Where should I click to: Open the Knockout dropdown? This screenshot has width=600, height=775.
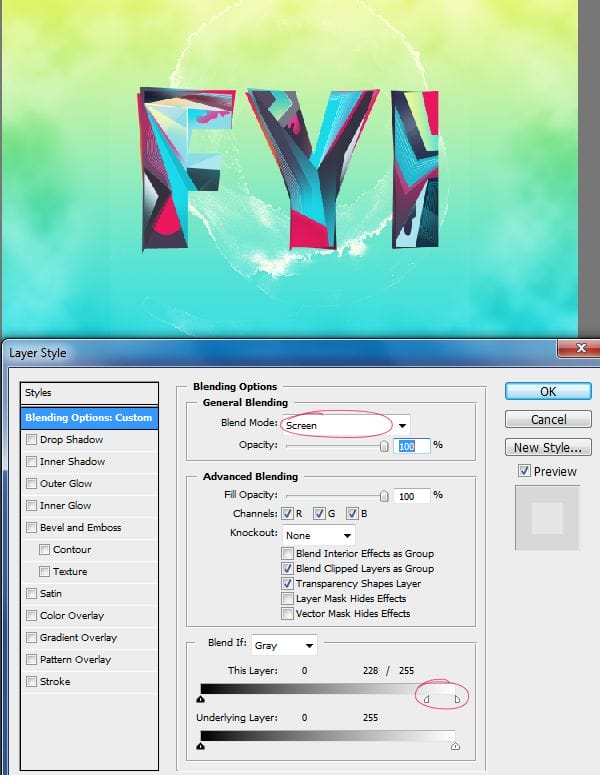pos(319,535)
